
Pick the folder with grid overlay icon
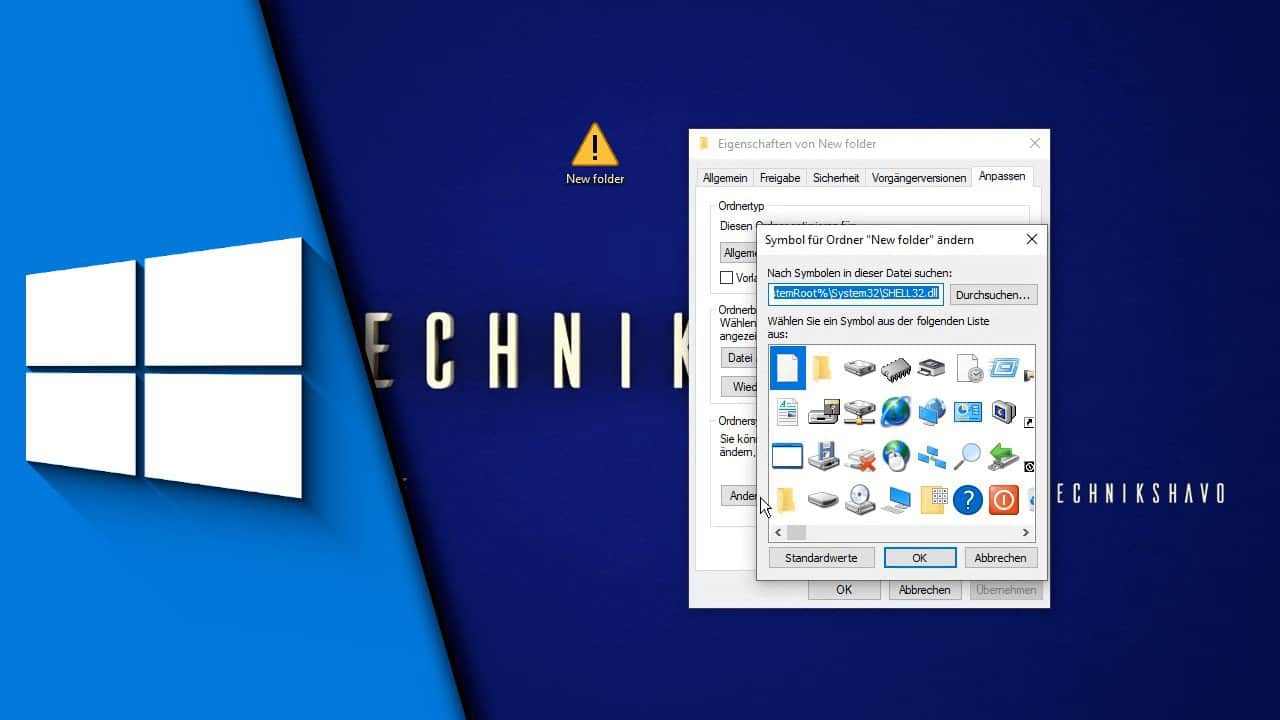coord(933,499)
